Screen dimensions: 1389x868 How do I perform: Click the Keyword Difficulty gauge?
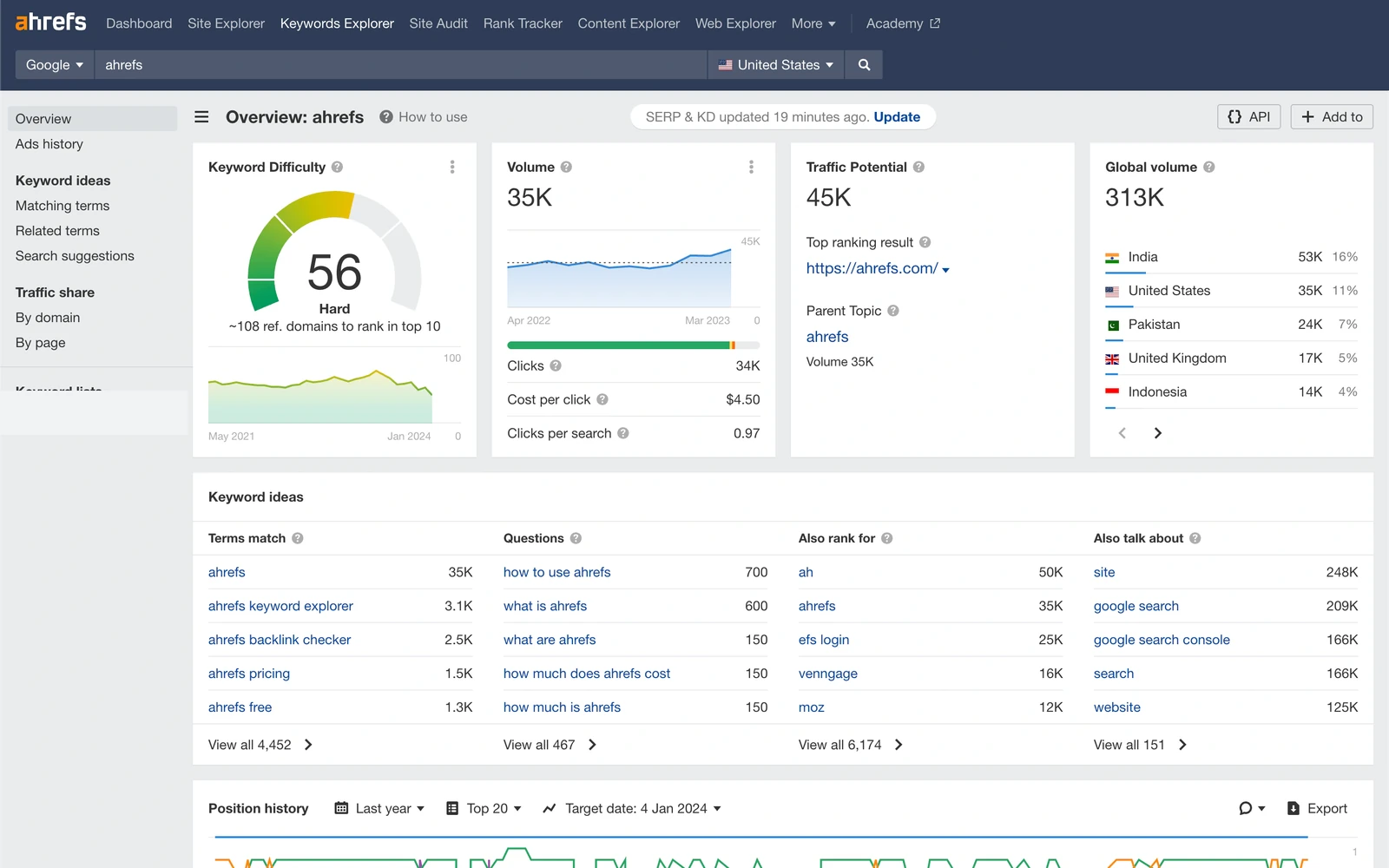(334, 253)
